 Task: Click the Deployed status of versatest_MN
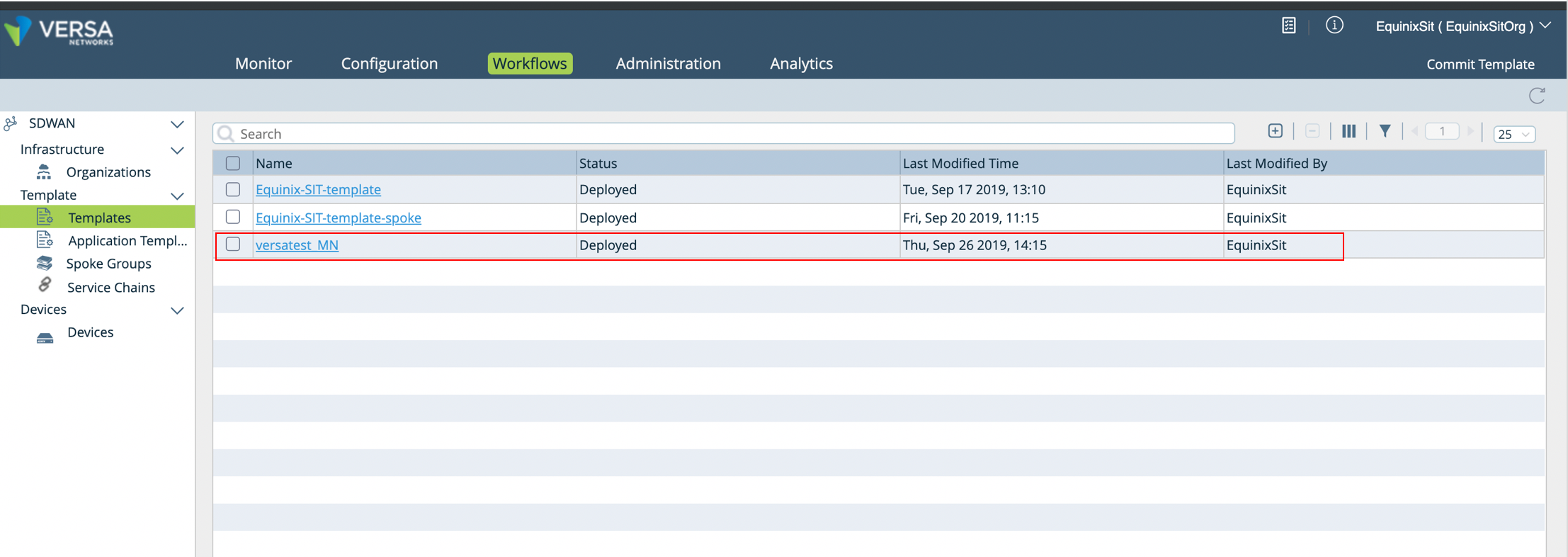[608, 244]
